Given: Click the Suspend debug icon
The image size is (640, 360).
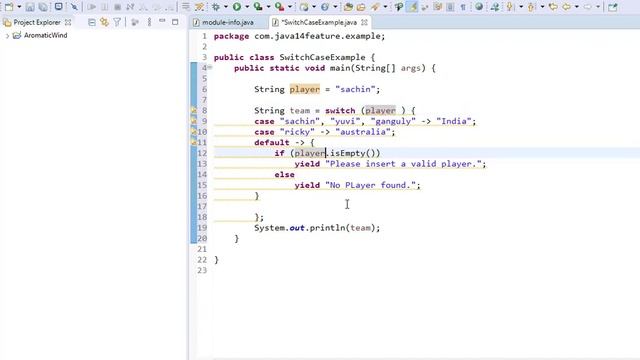Looking at the screenshot, I should (104, 7).
